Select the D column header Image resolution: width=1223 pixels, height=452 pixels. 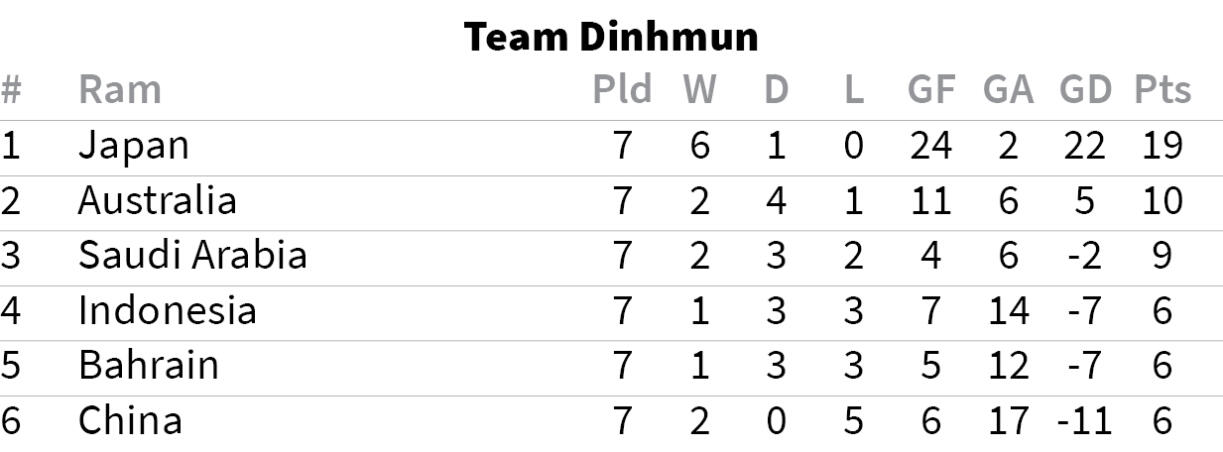coord(776,90)
